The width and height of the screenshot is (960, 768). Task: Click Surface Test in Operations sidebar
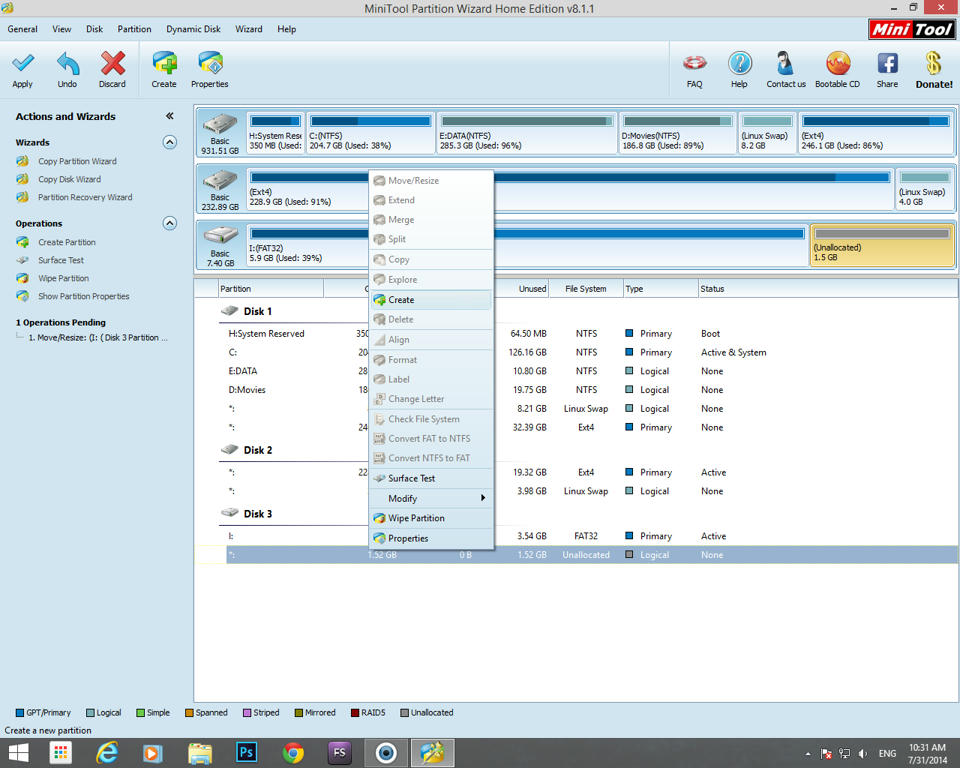(61, 260)
